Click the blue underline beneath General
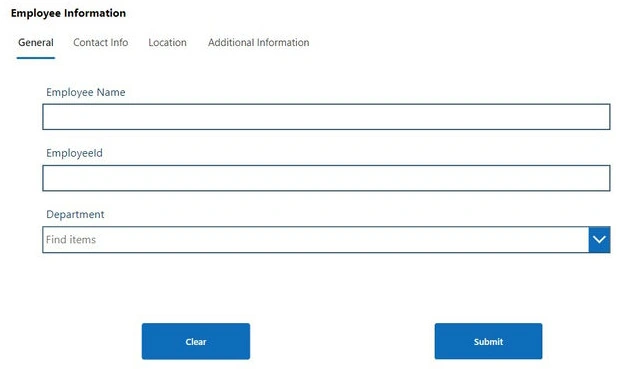The image size is (622, 369). point(36,58)
